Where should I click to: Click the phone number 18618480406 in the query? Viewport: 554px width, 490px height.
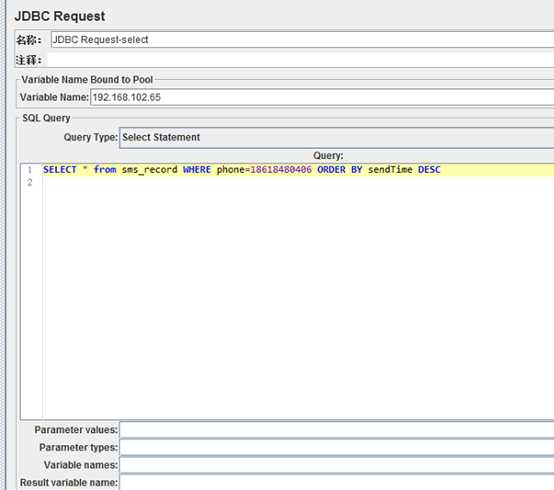tap(281, 170)
